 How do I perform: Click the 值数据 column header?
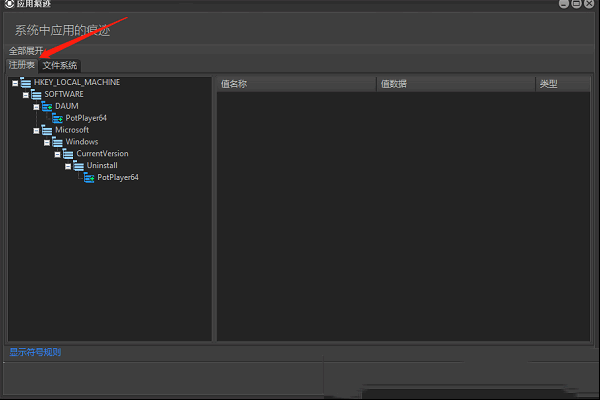(455, 84)
